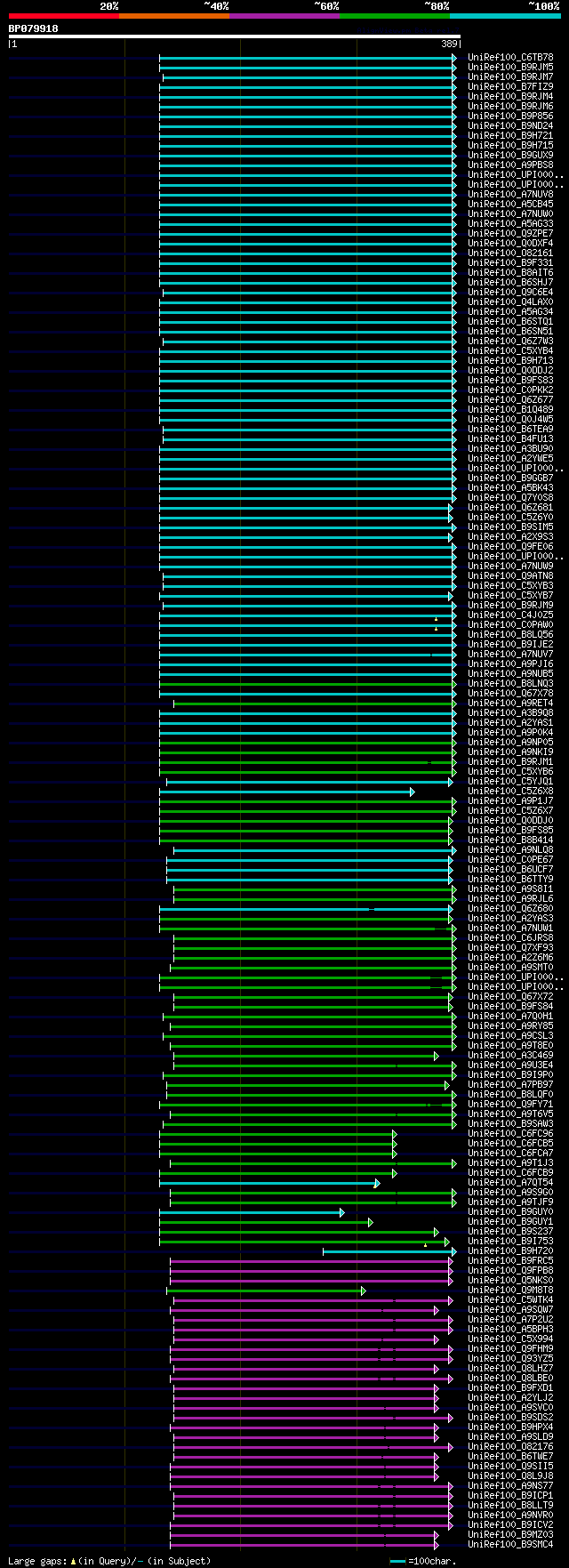The width and height of the screenshot is (569, 1568).
Task: Select label UniRef100_C0PKK2
Action: 510,390
